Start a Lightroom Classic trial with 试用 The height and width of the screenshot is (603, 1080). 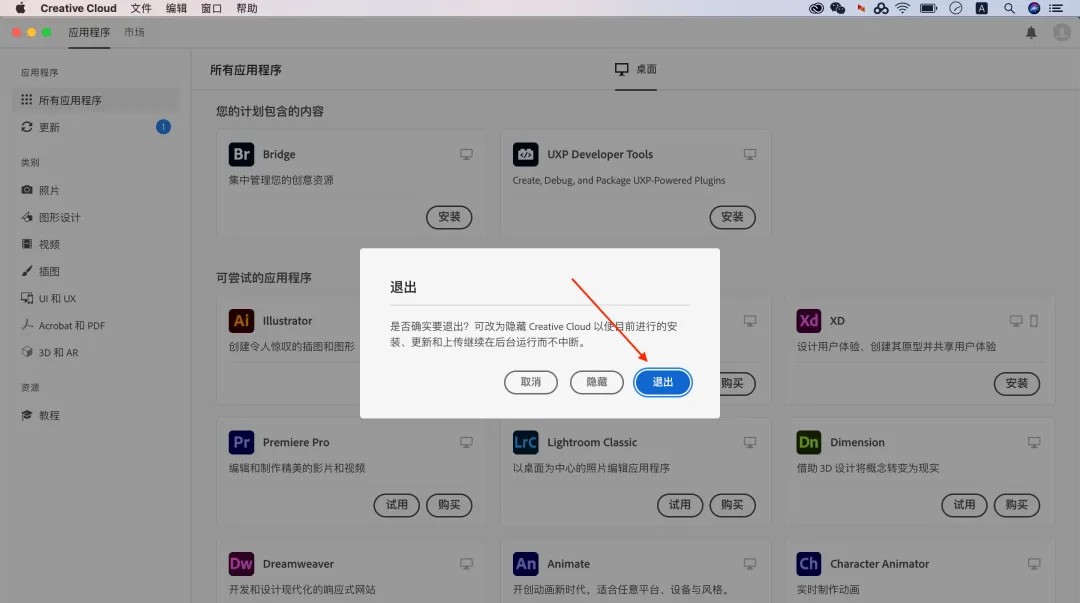pos(680,505)
